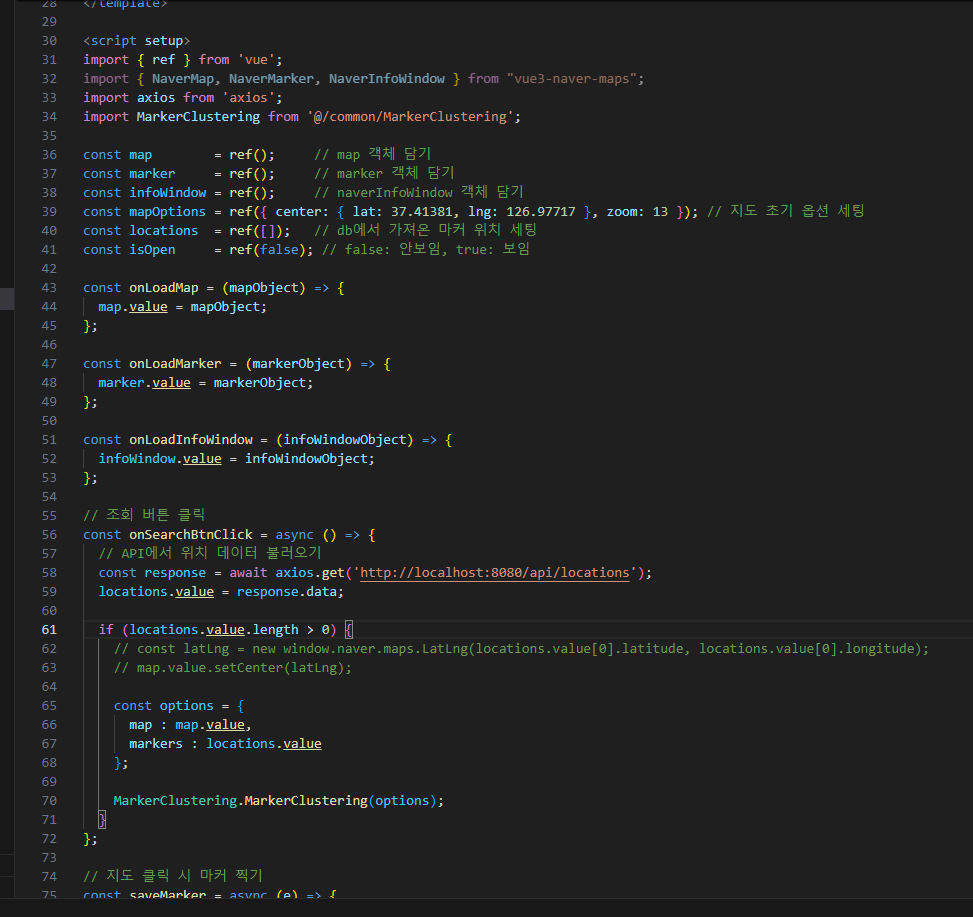Click the zoom value 13 in mapOptions

(x=660, y=212)
